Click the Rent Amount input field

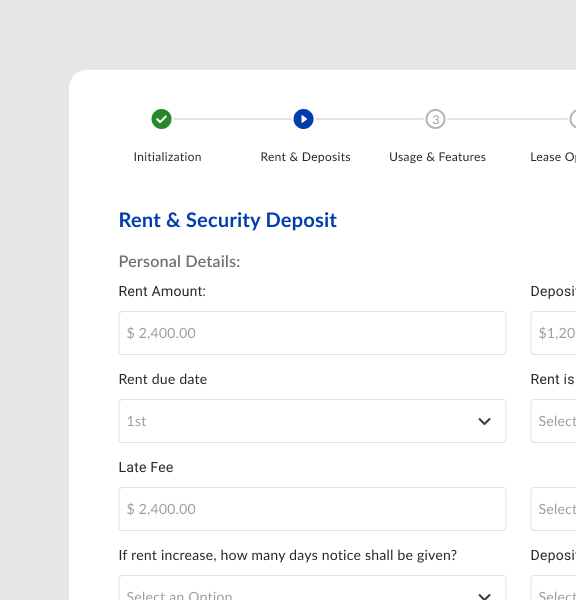tap(312, 333)
